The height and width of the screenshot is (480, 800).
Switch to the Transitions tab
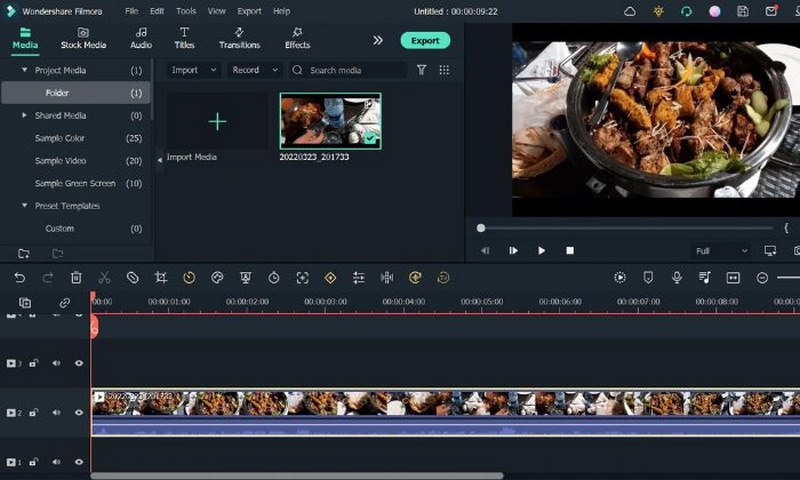(239, 39)
